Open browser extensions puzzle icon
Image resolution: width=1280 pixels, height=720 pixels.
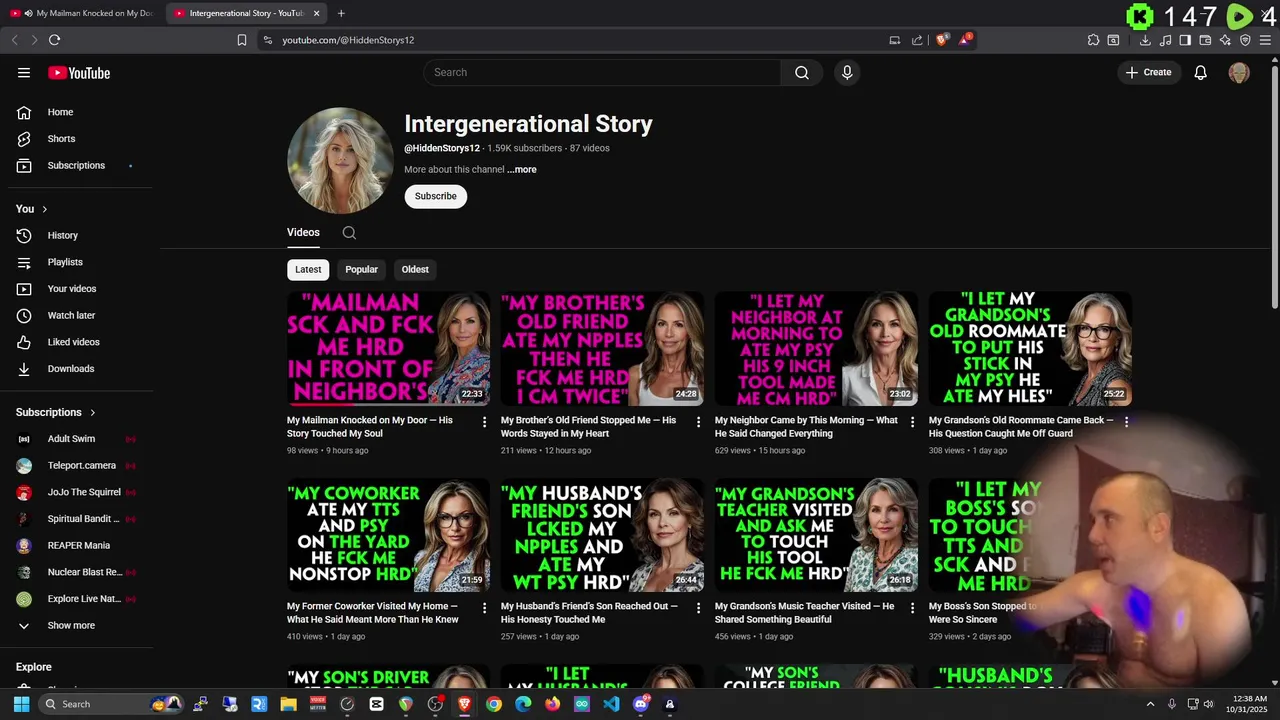tap(1093, 40)
